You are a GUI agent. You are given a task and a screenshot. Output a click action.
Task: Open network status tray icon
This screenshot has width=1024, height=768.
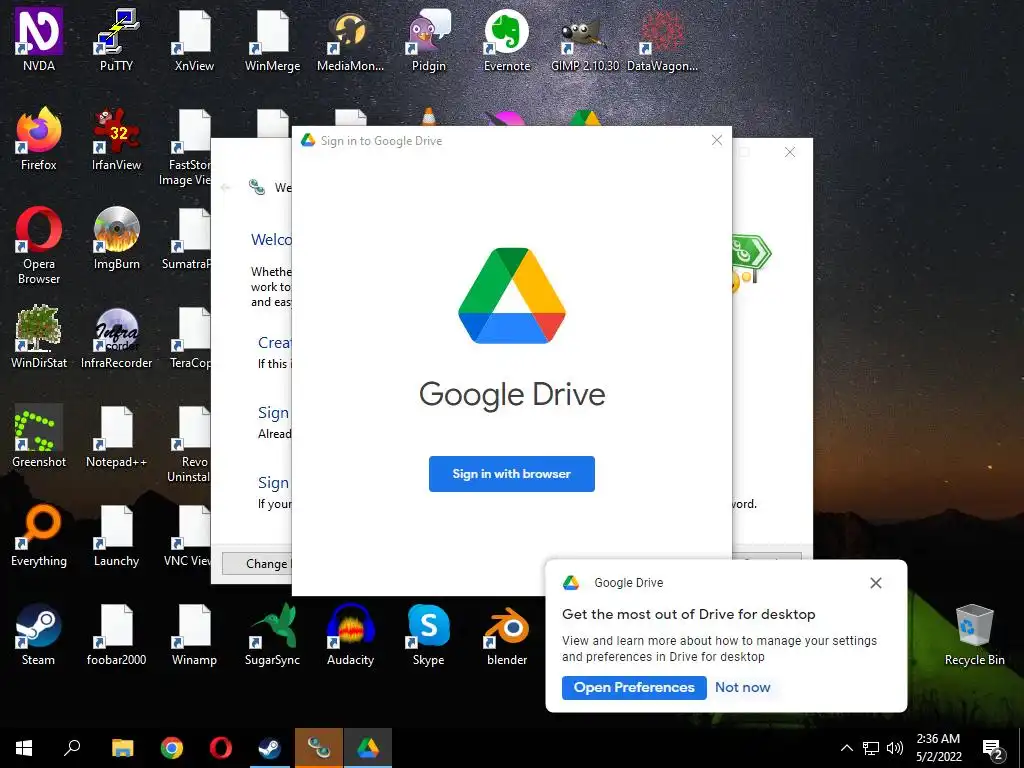point(871,748)
